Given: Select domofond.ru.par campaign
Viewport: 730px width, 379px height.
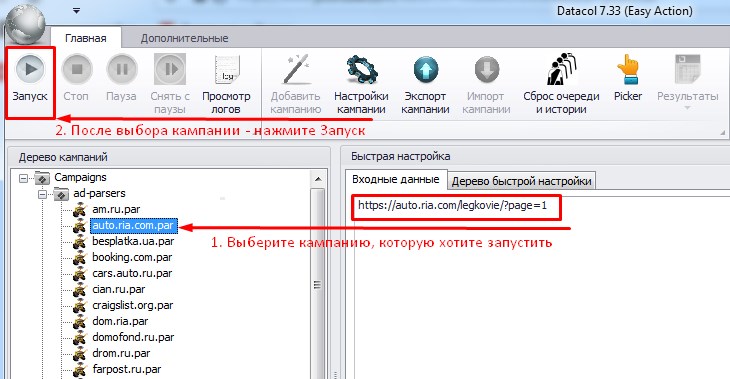Looking at the screenshot, I should coord(133,337).
